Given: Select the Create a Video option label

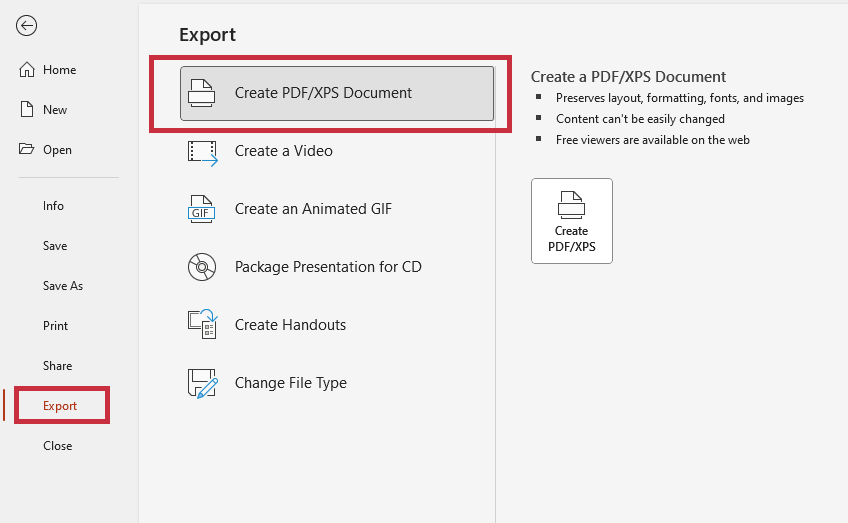Looking at the screenshot, I should point(284,151).
